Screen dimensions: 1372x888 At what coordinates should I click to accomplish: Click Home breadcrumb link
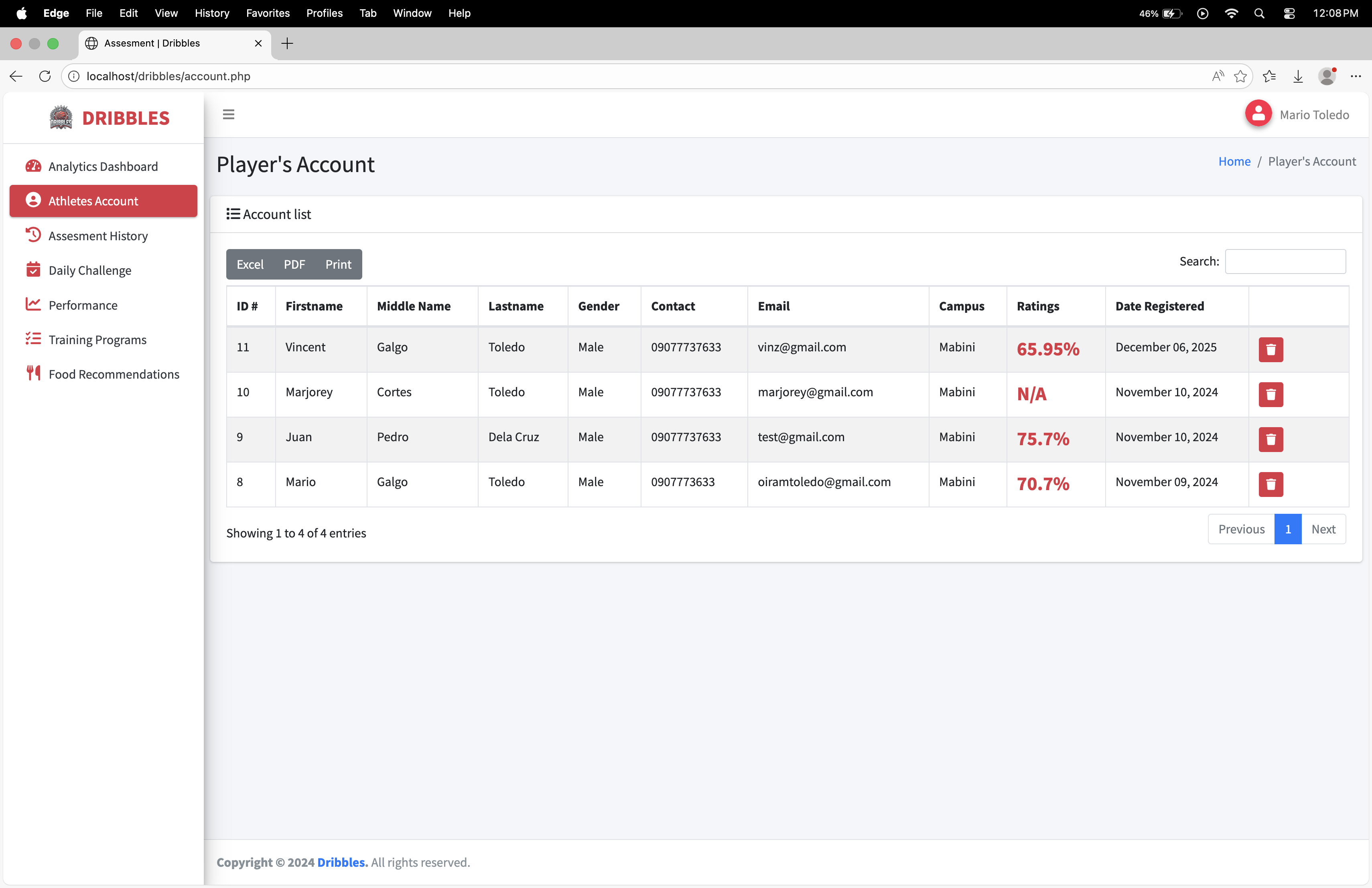[x=1234, y=161]
